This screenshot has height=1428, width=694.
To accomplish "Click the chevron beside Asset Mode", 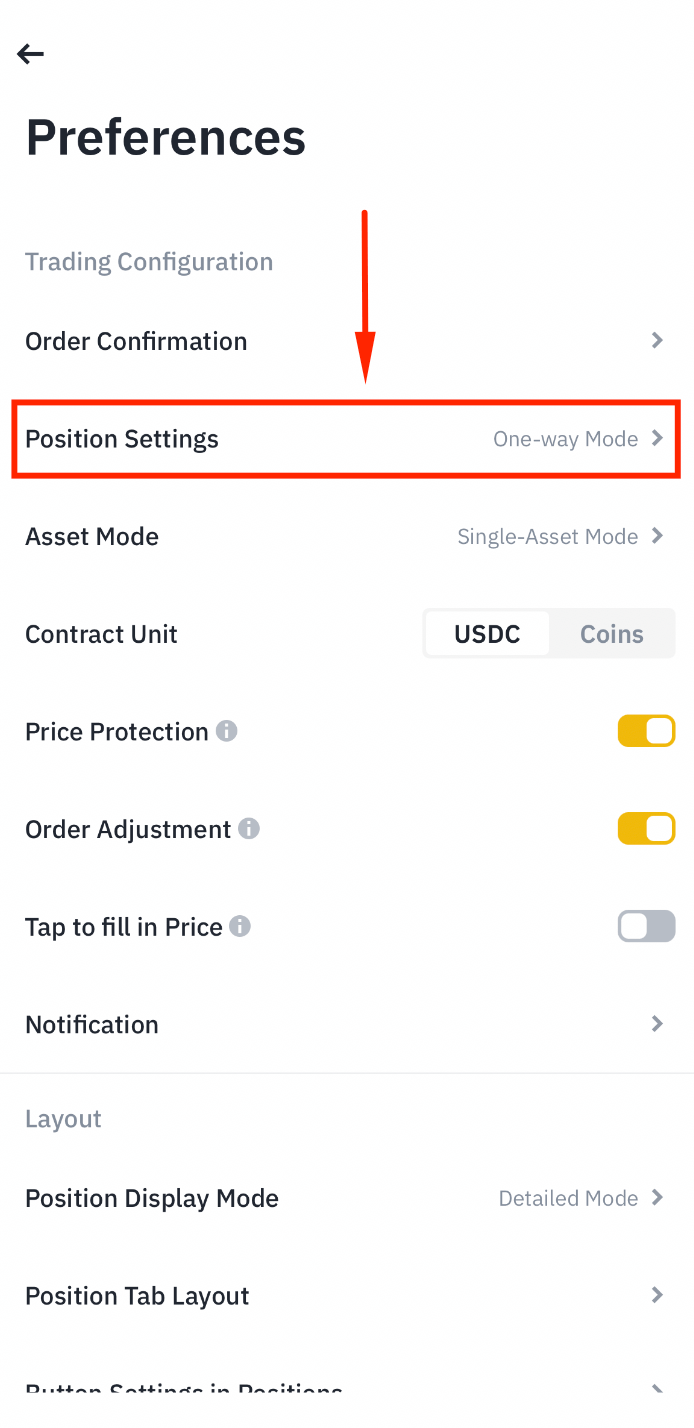I will pyautogui.click(x=657, y=536).
